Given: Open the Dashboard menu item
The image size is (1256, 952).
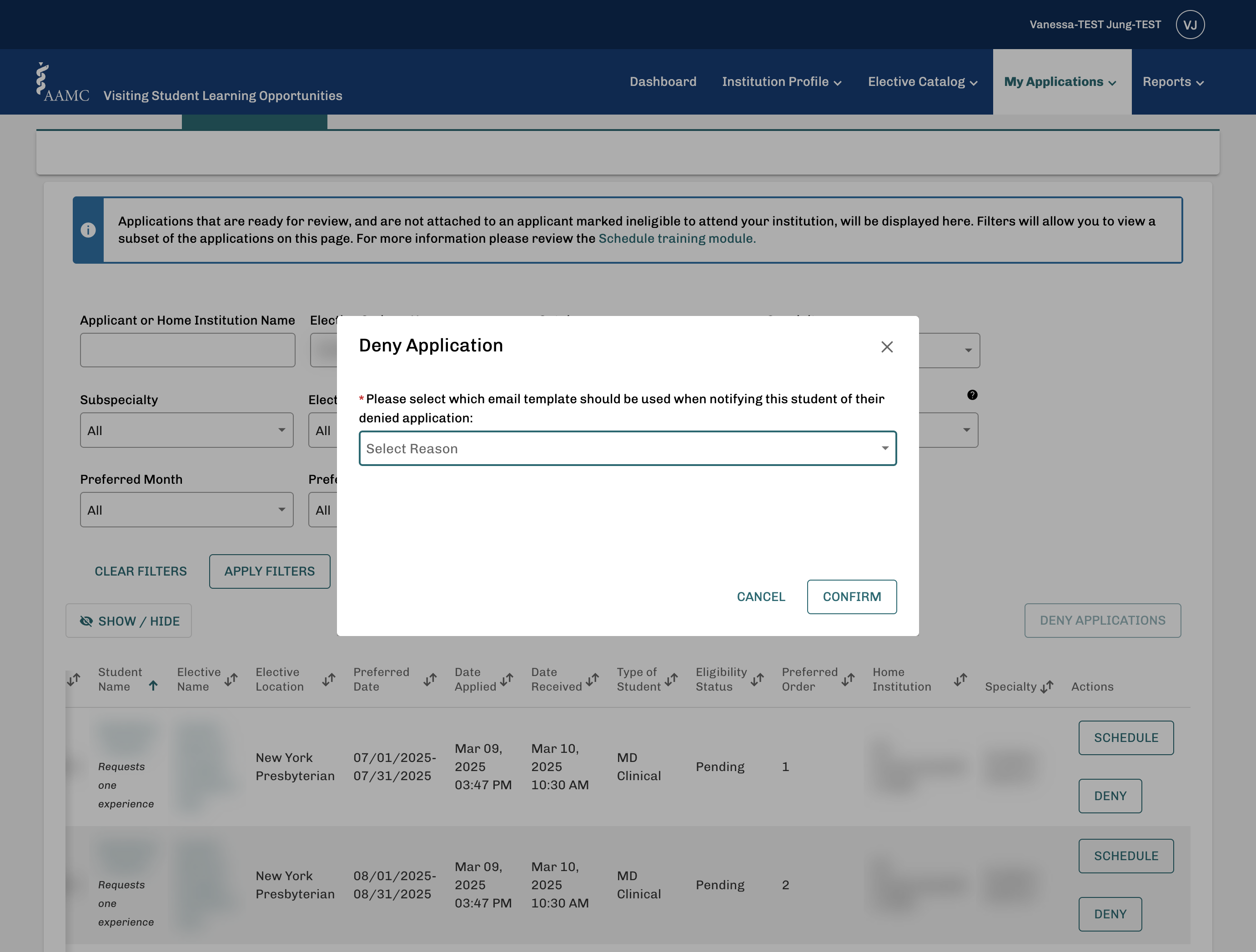Looking at the screenshot, I should point(663,82).
